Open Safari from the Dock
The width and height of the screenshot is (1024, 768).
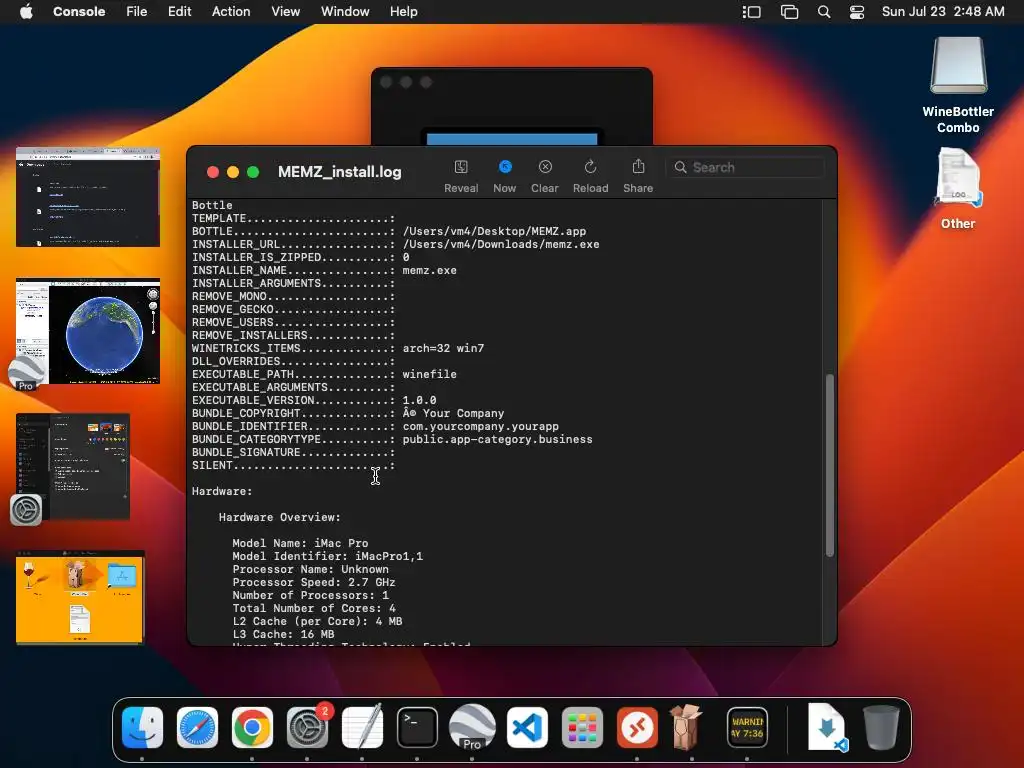(197, 727)
